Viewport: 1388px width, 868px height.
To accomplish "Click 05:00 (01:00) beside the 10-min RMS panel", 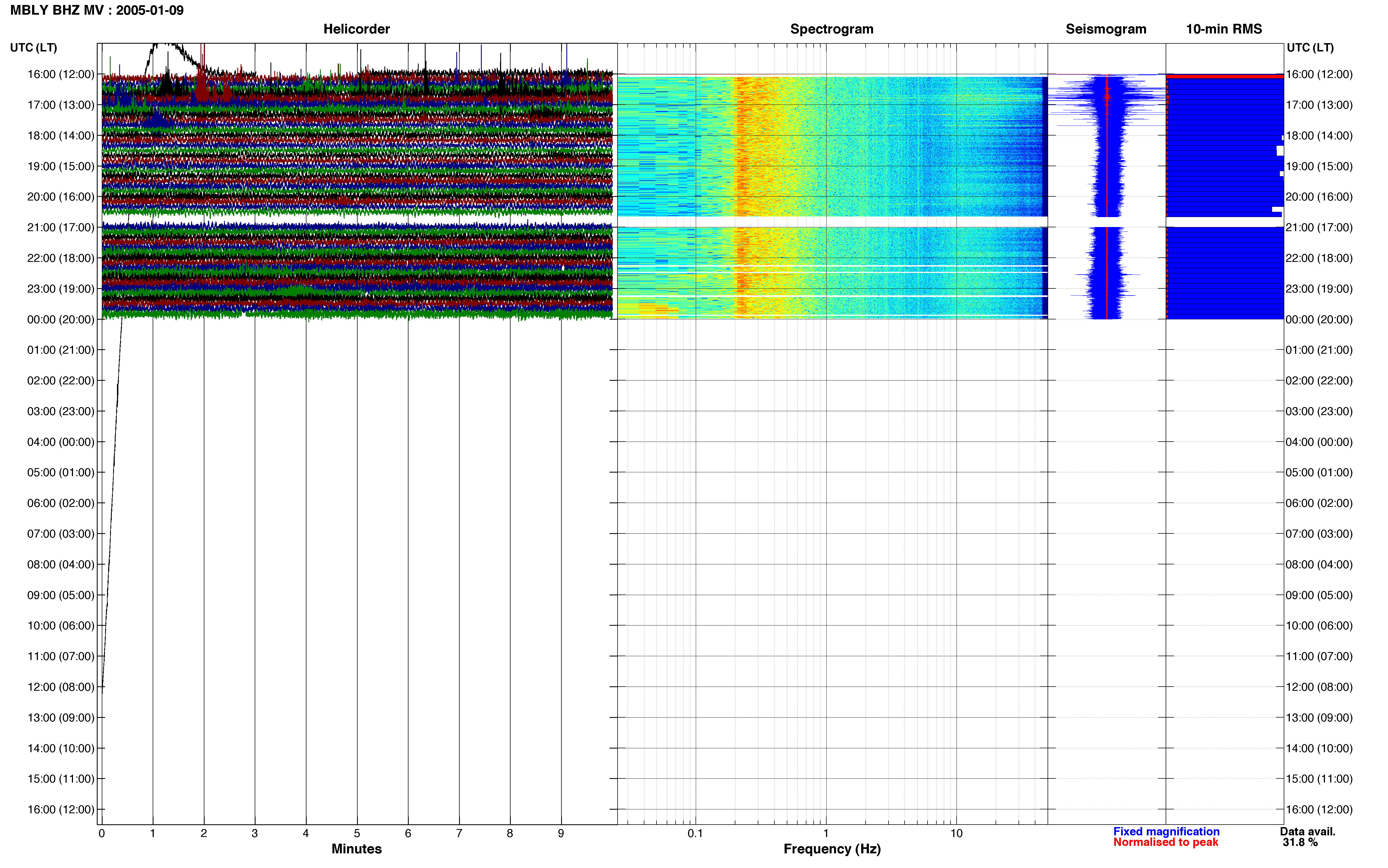I will tap(1319, 473).
